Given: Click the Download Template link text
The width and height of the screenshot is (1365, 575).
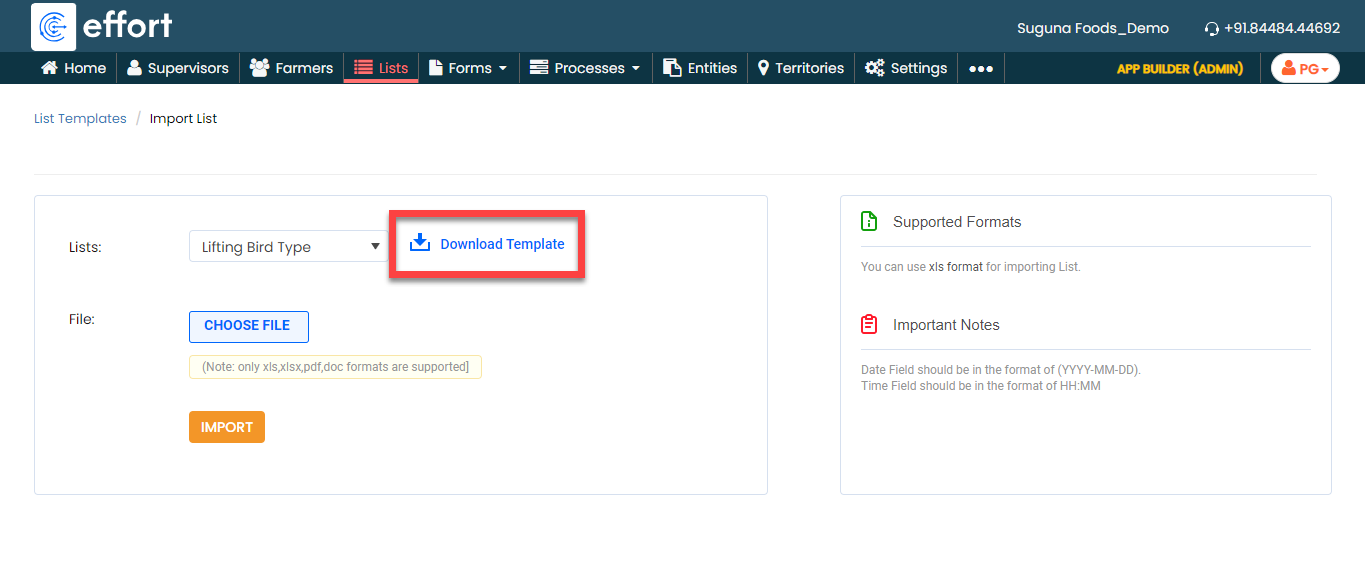Looking at the screenshot, I should (x=502, y=244).
